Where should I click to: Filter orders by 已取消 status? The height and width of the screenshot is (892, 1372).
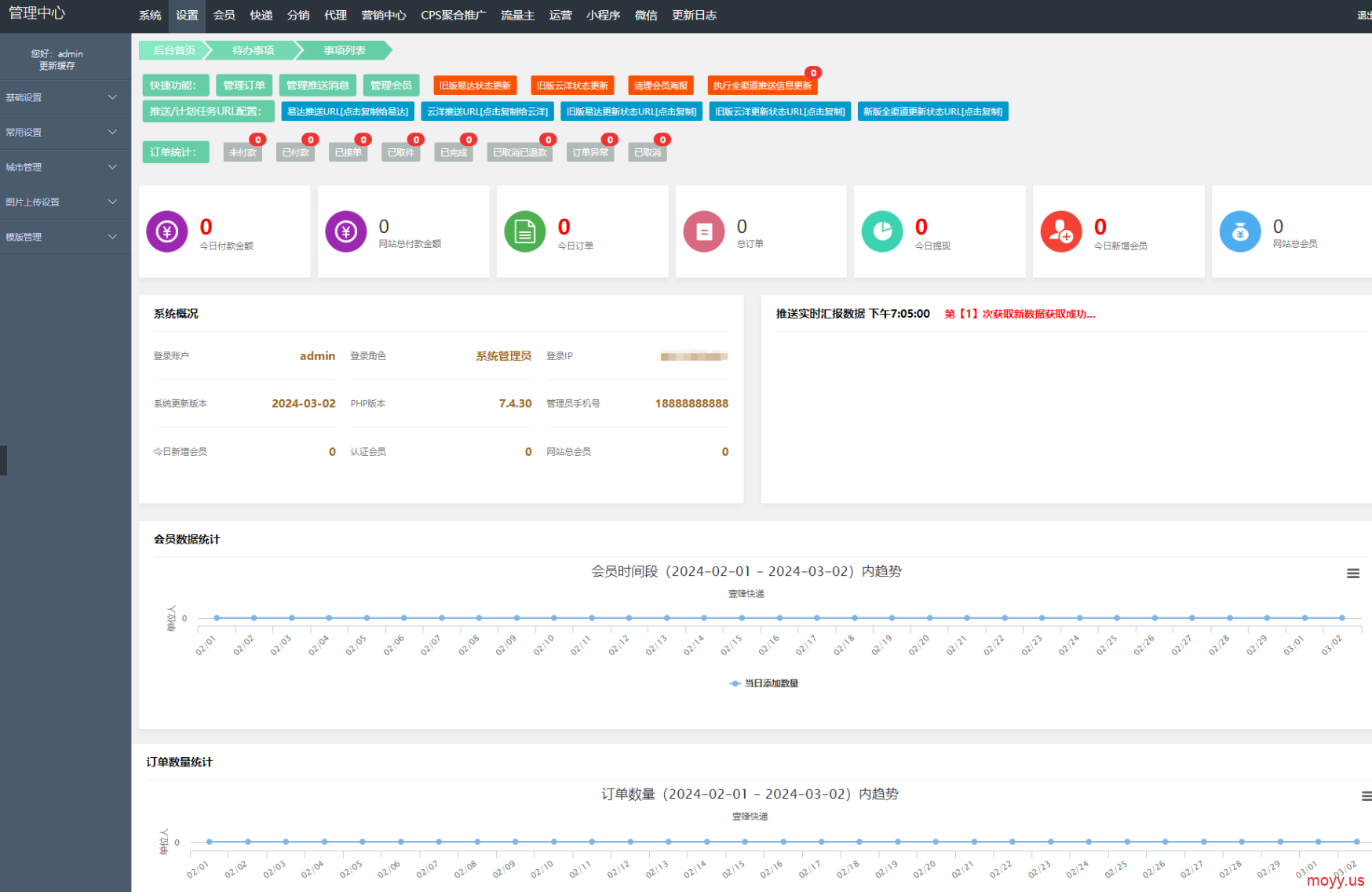click(x=648, y=152)
